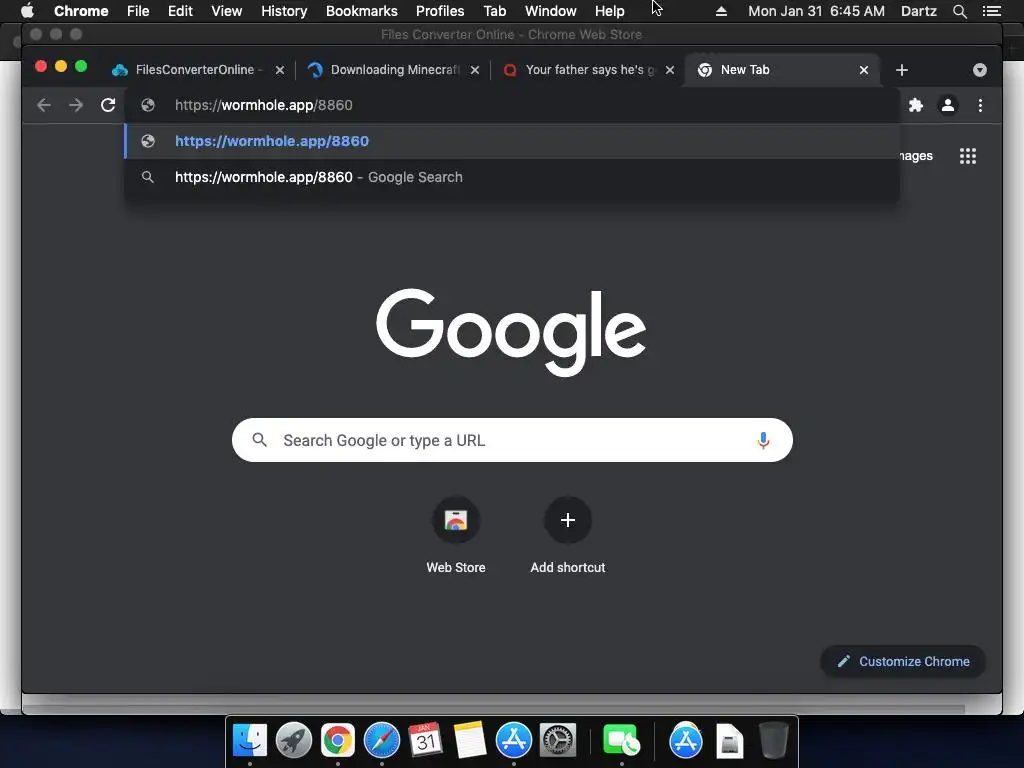The image size is (1024, 768).
Task: Open Calendar from the Dock
Action: (x=425, y=741)
